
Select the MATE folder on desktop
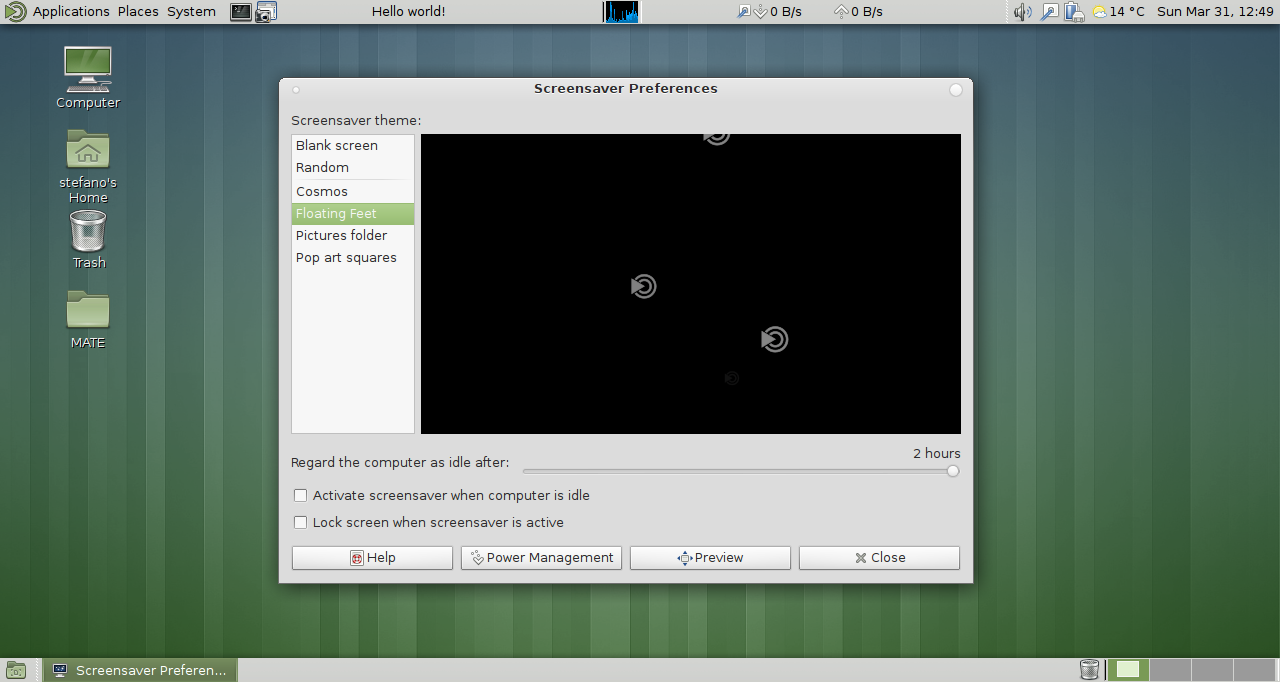[88, 319]
